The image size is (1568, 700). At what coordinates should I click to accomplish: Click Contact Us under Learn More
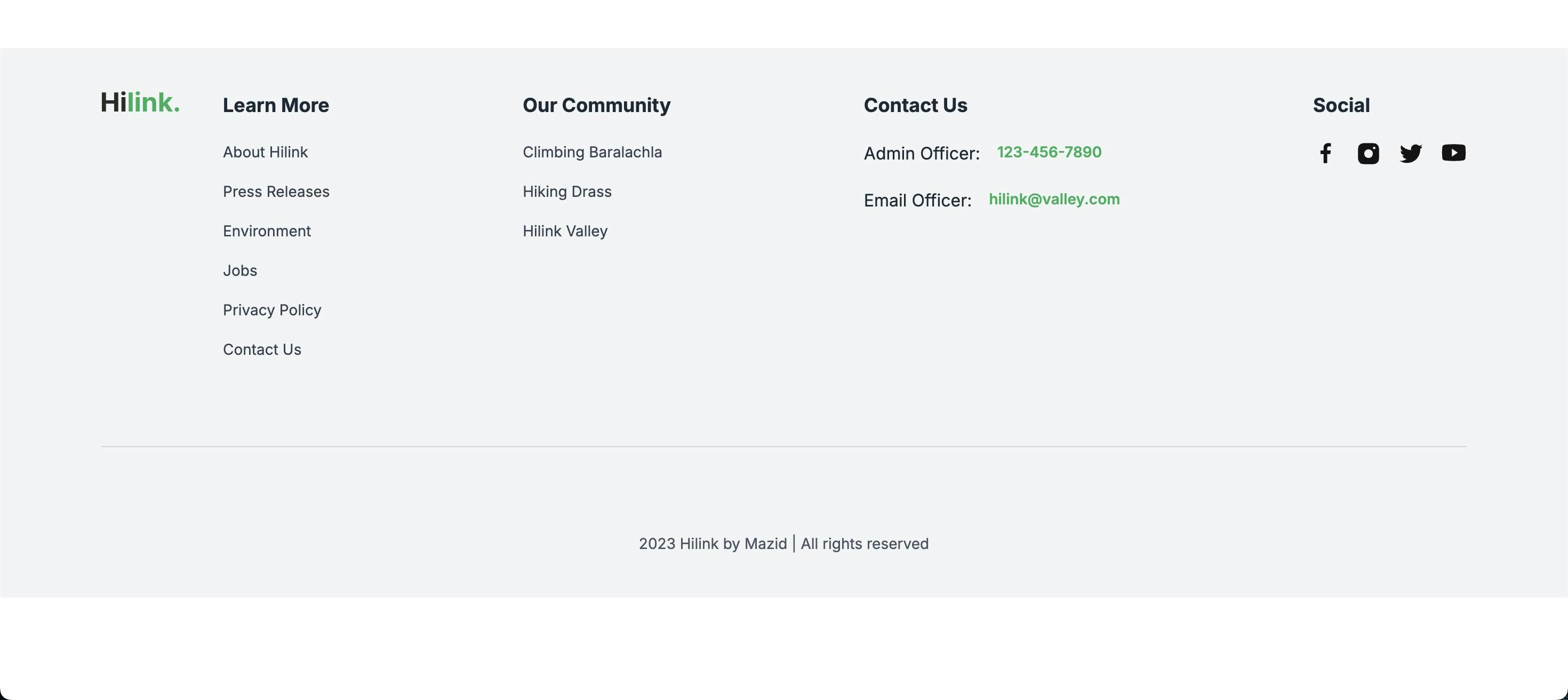coord(262,350)
